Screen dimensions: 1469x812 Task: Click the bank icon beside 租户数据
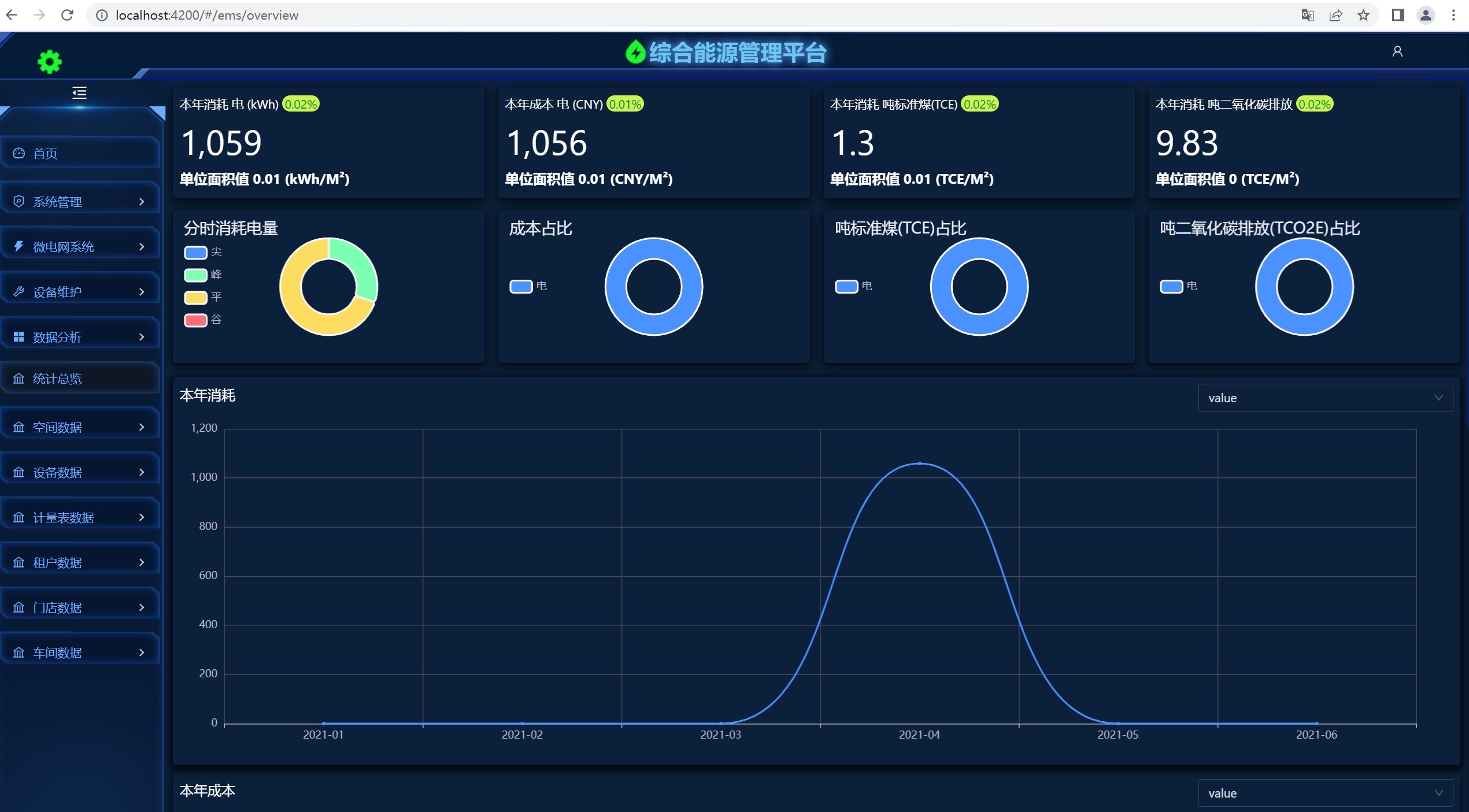click(19, 562)
